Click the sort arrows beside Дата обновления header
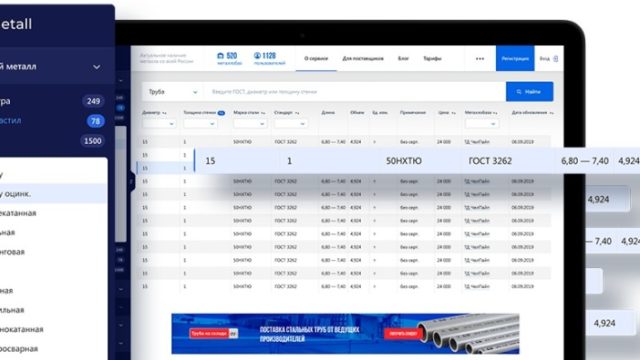The width and height of the screenshot is (640, 360). [x=551, y=113]
